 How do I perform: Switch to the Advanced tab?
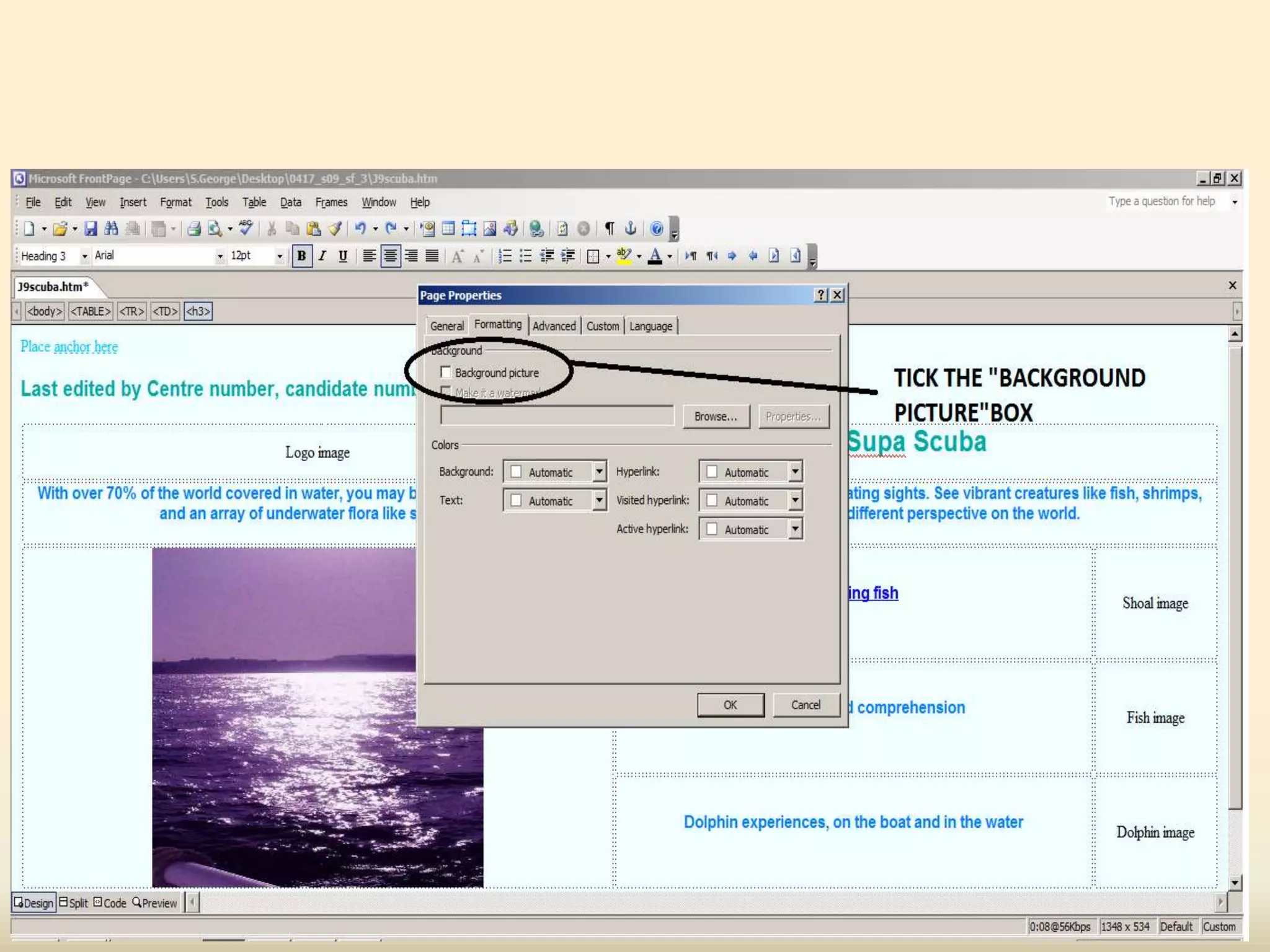click(x=554, y=326)
